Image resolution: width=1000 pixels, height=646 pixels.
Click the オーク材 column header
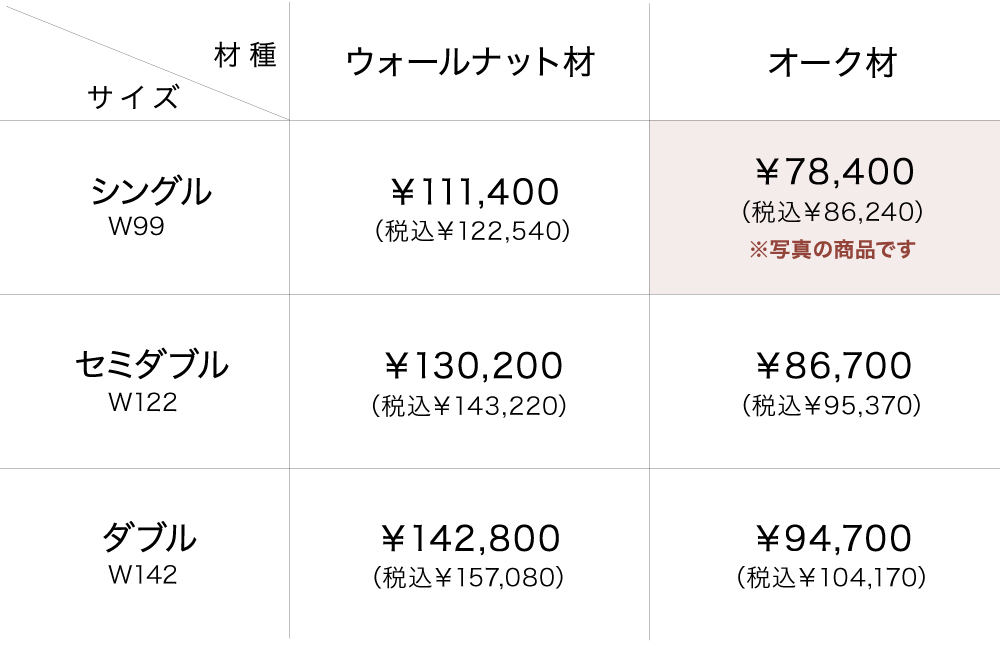coord(832,63)
